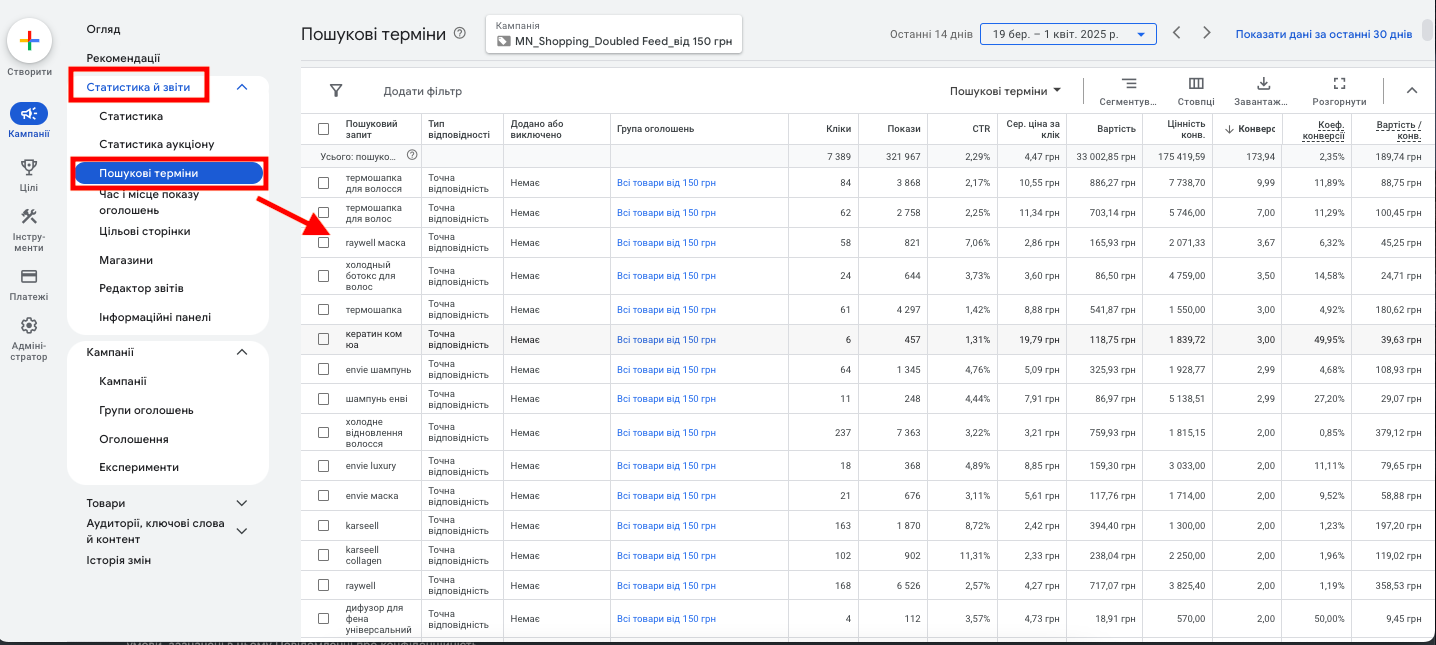1436x645 pixels.
Task: Add a filter via Додати фільтр field
Action: (x=423, y=91)
